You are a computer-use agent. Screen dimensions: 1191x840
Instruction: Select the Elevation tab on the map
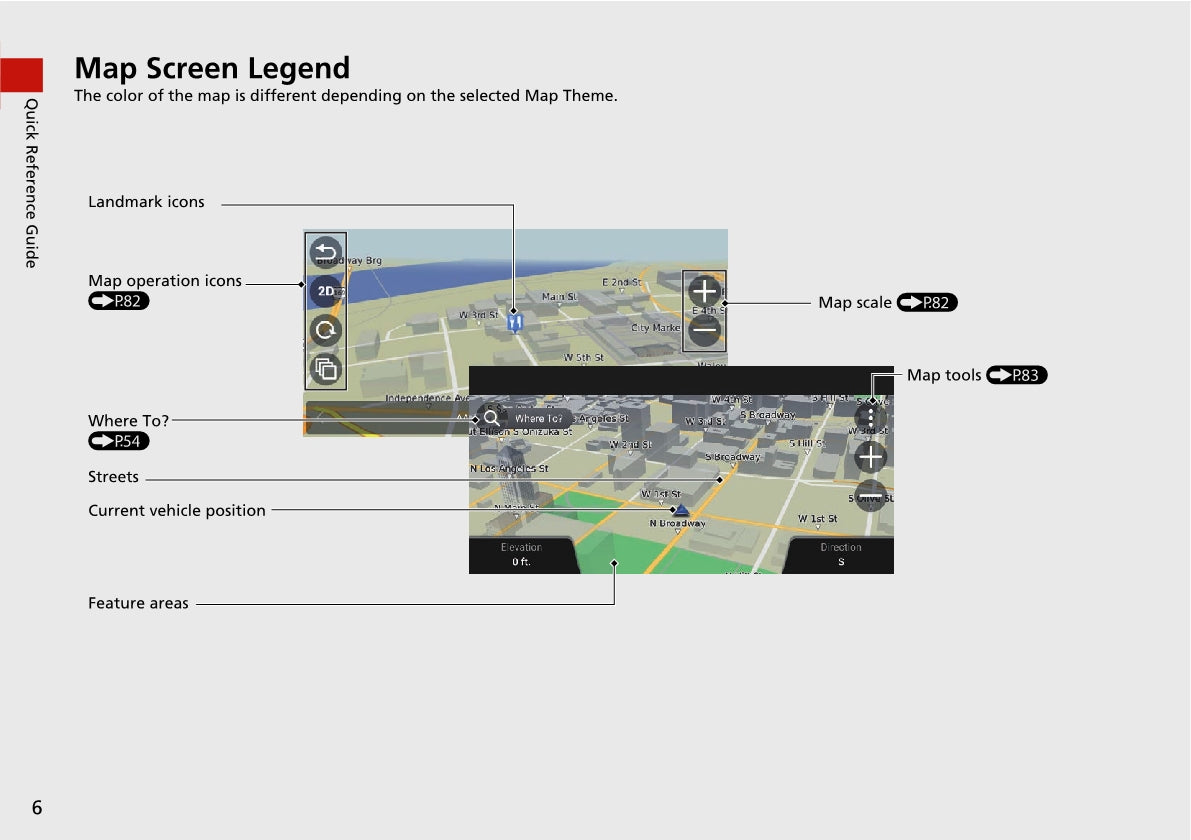click(x=521, y=555)
